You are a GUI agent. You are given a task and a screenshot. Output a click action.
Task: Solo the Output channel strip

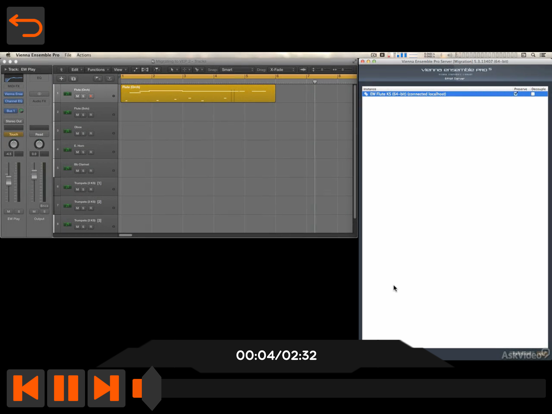[44, 212]
